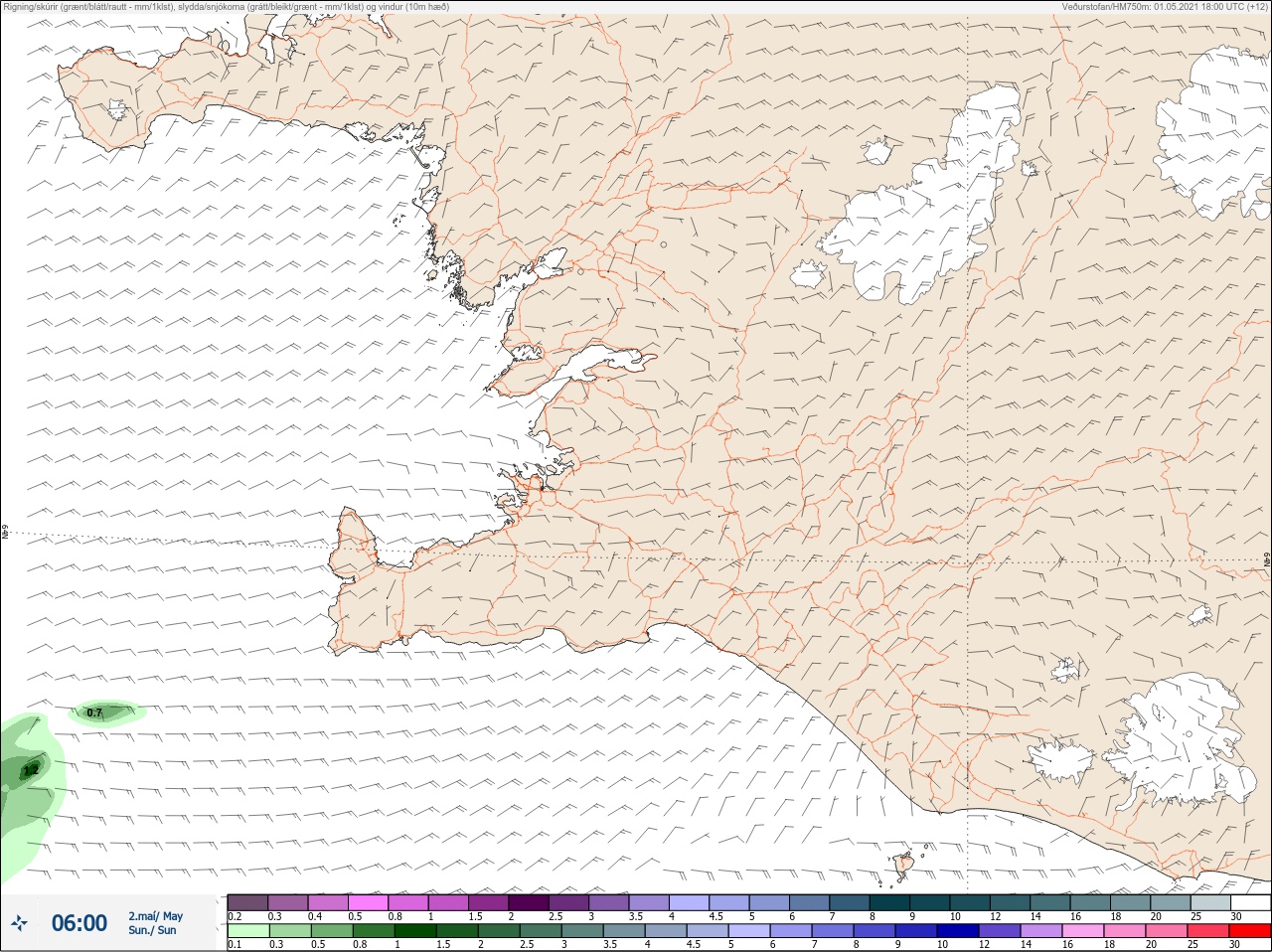
Task: Select the grey-green 3 swatch in lower legend row
Action: click(582, 931)
